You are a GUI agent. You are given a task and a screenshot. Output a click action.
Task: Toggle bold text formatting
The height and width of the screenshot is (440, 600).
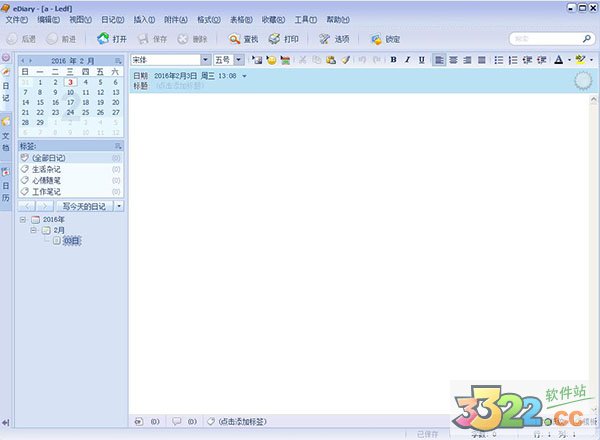coord(393,60)
